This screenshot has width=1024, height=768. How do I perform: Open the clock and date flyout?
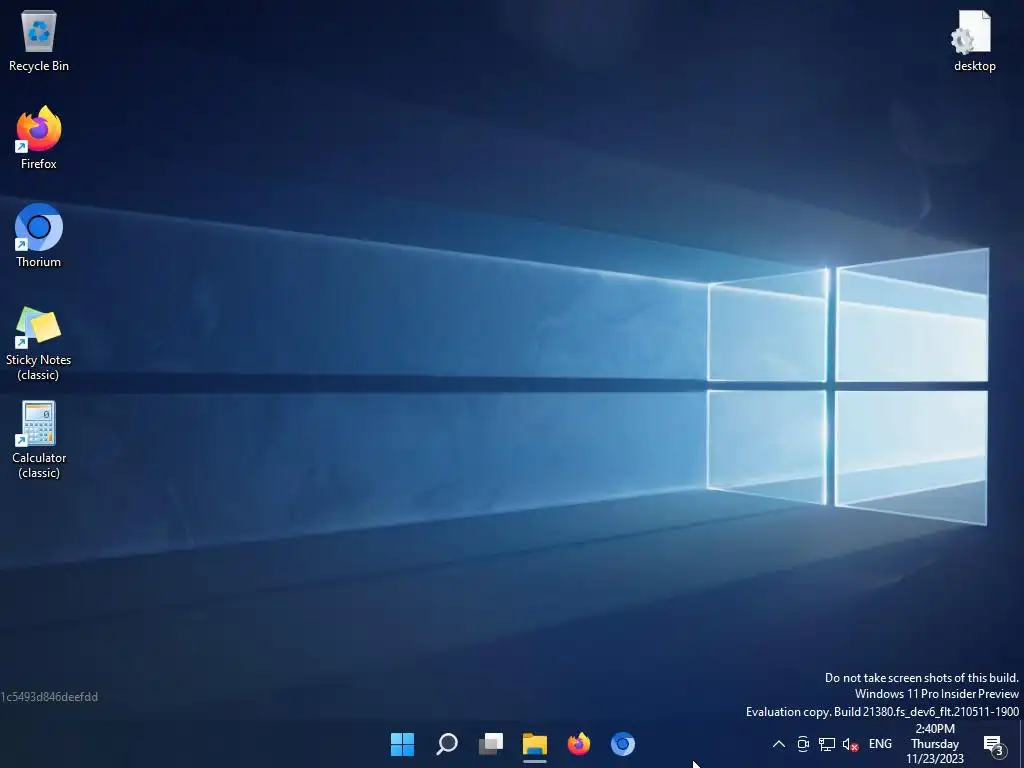tap(935, 744)
